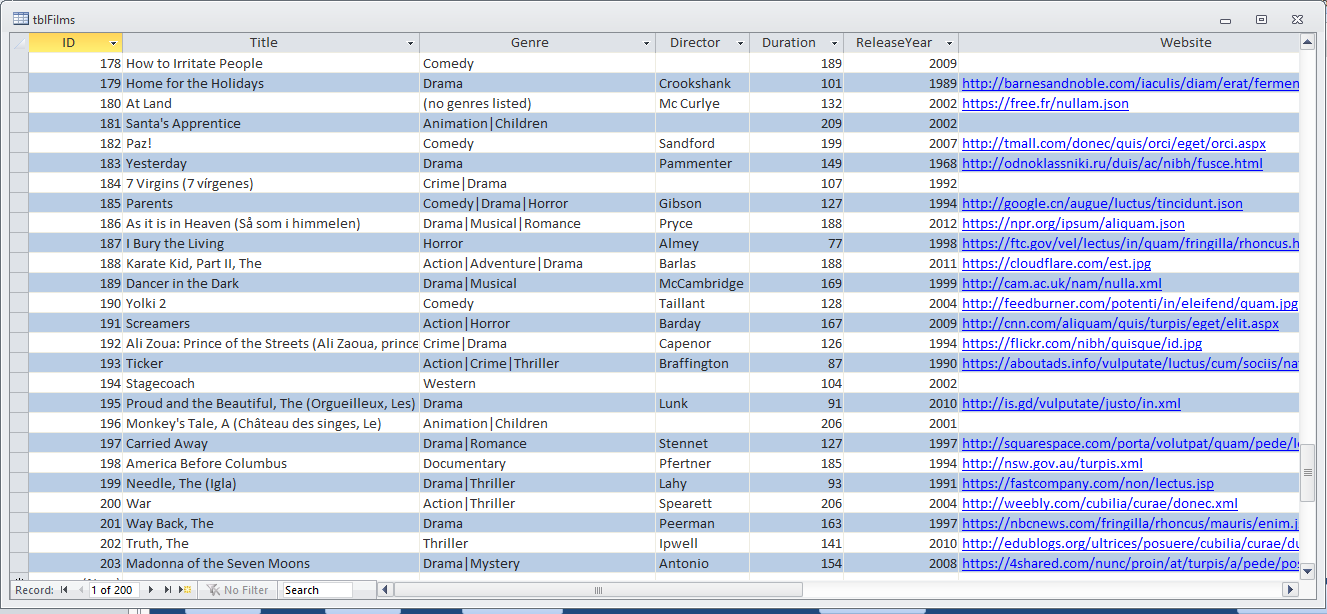Click genre cell 'Western'
Viewport: 1327px width, 614px height.
pos(537,383)
